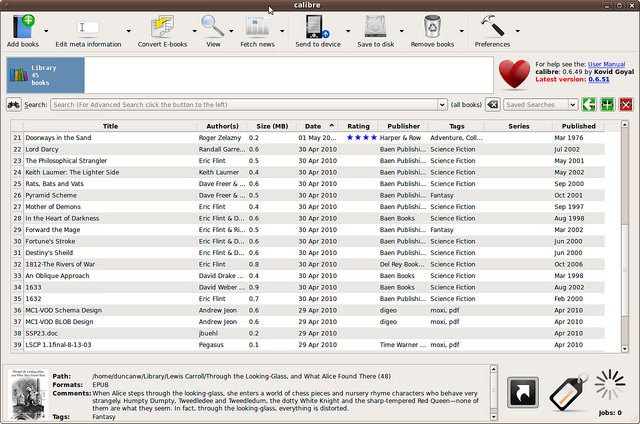
Task: Select the Library bookshelf icon
Action: click(19, 75)
